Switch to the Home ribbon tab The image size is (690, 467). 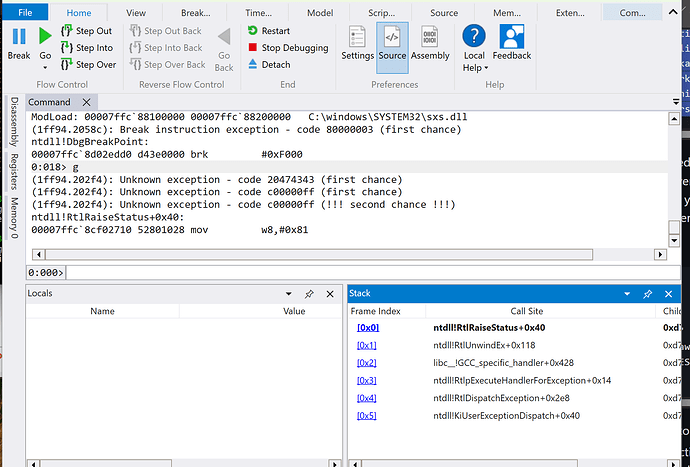point(79,13)
